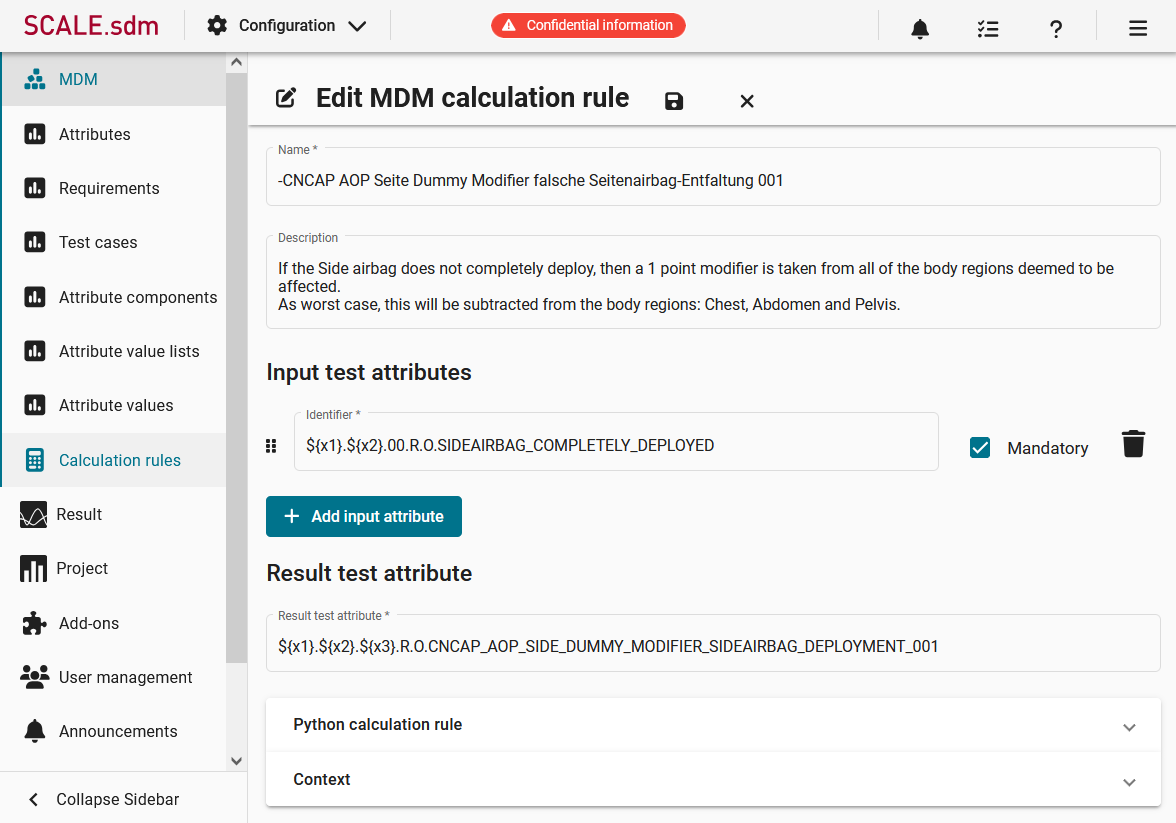Viewport: 1176px width, 823px height.
Task: Open the notifications bell in the header
Action: coord(920,29)
